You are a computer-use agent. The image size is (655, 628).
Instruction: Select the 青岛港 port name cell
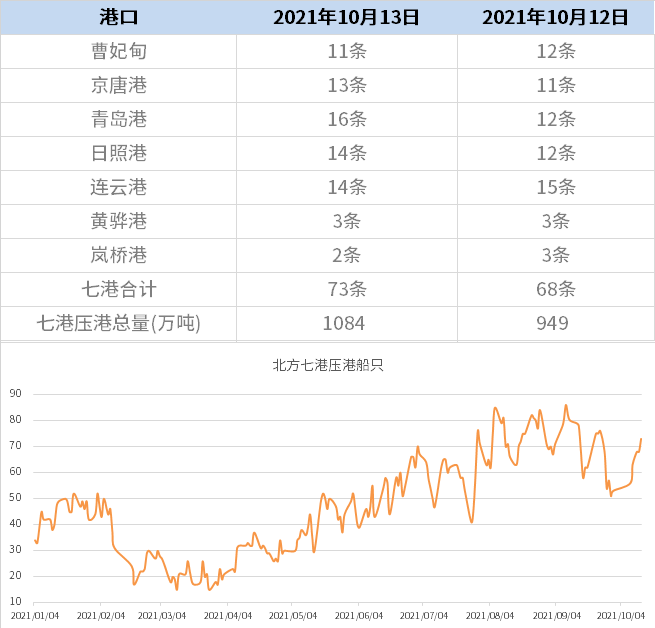pyautogui.click(x=119, y=119)
